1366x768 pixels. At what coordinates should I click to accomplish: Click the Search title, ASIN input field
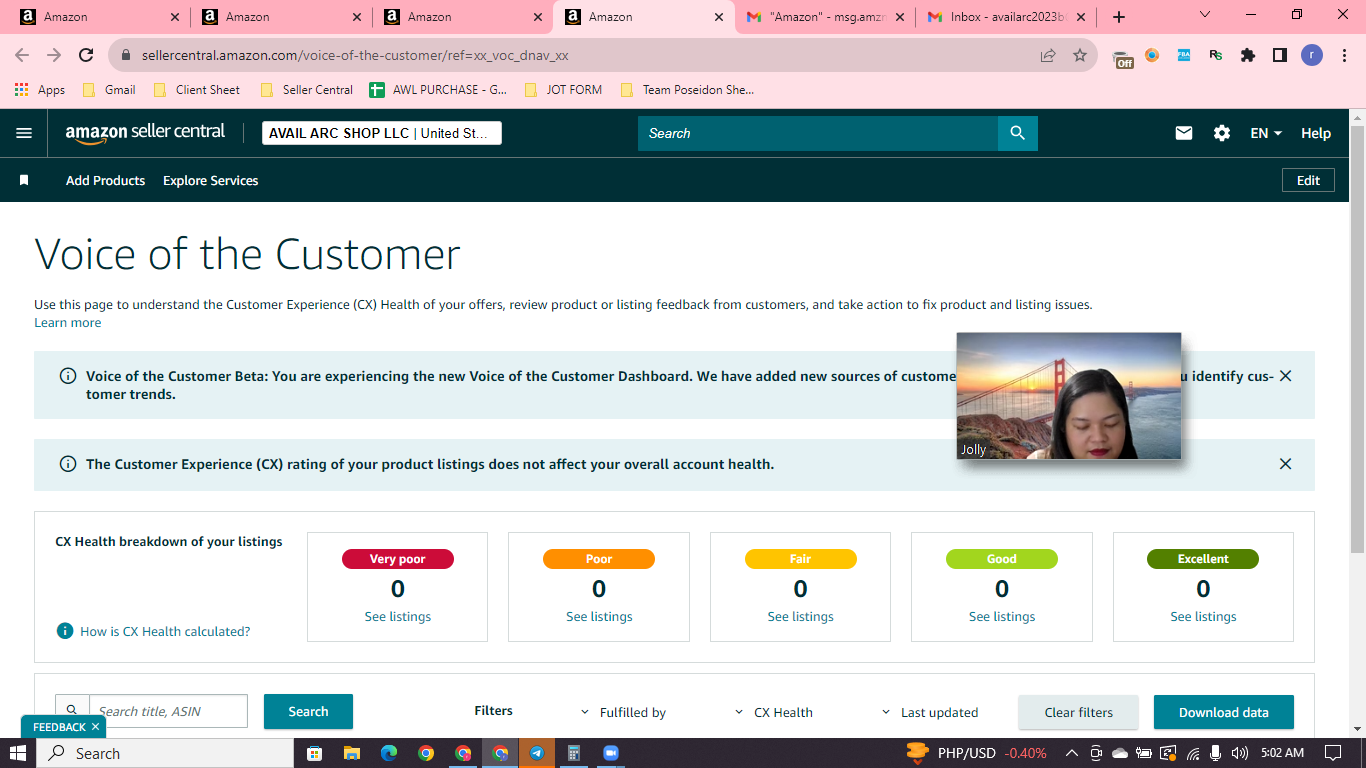[168, 711]
